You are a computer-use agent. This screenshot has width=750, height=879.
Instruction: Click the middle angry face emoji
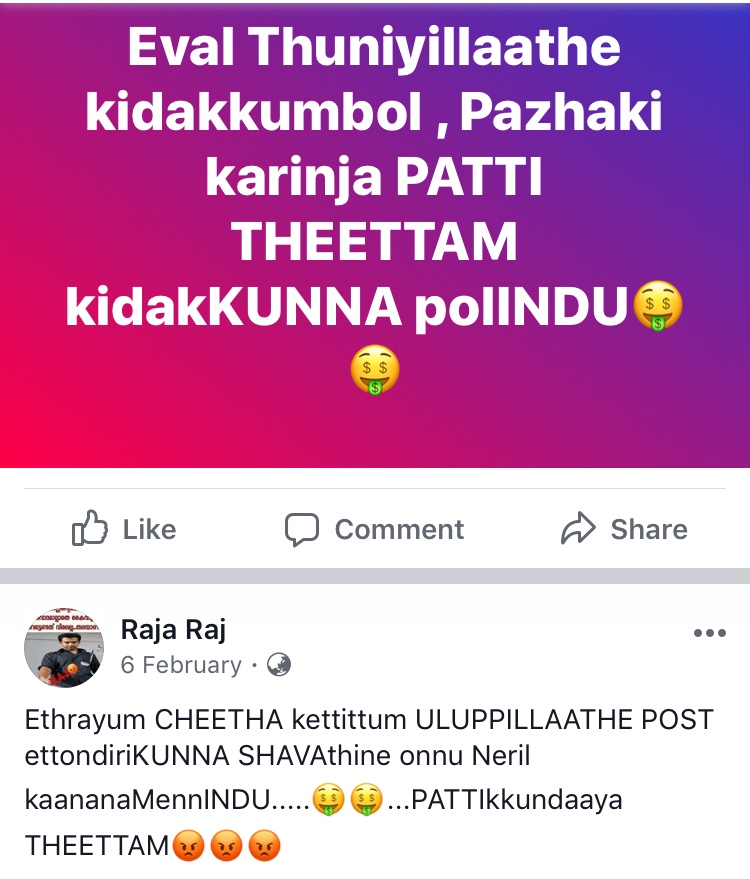coord(226,845)
